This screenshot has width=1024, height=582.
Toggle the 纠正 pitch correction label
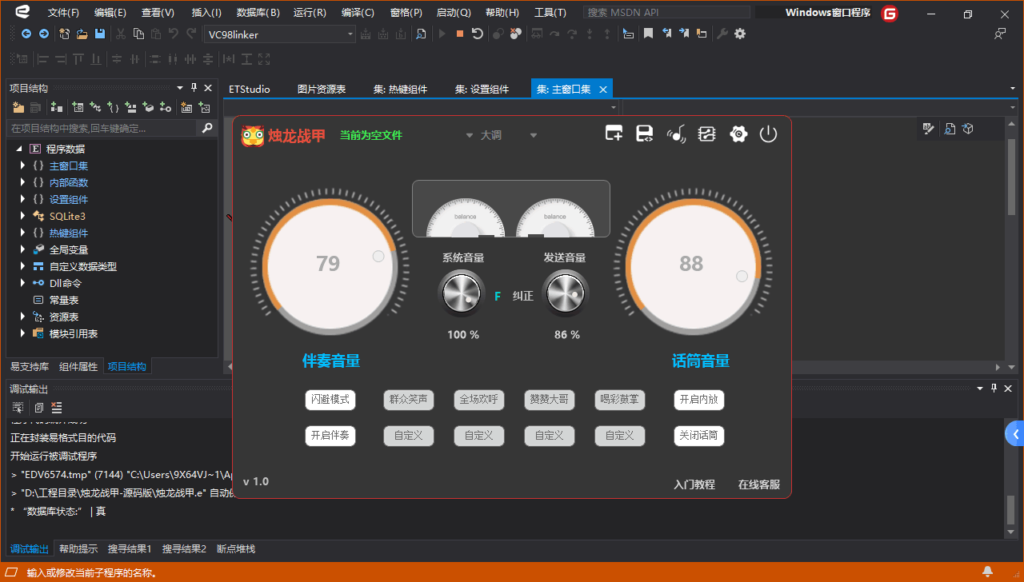[522, 296]
